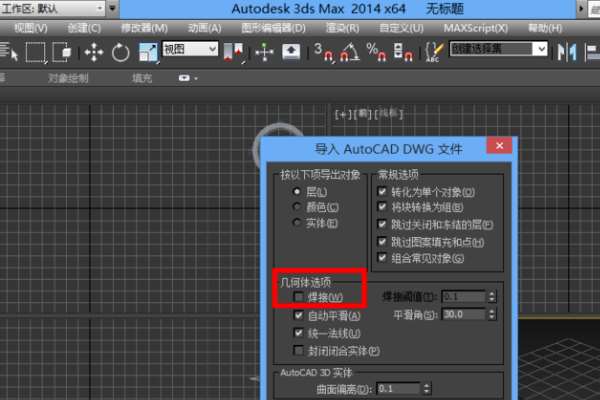
Task: Click the Mirror tool icon
Action: [567, 52]
